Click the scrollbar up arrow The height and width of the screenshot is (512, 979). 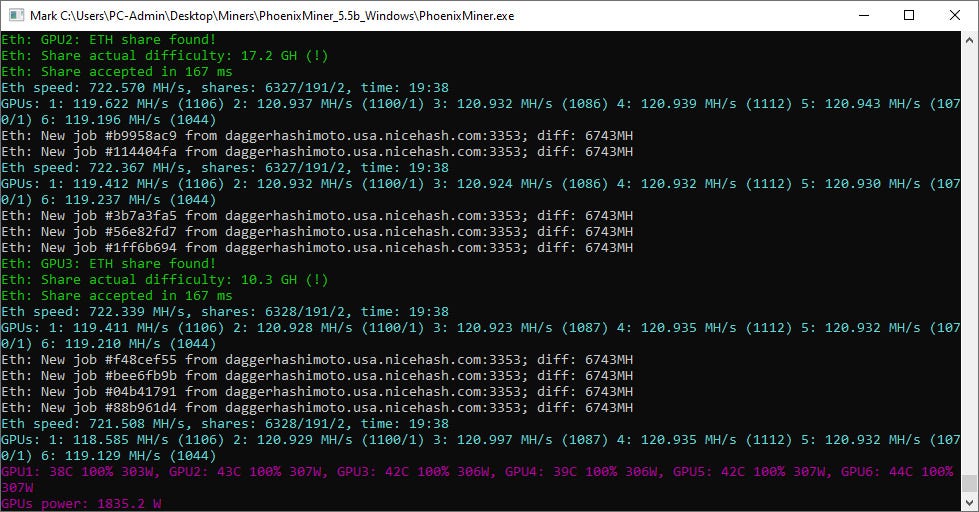(969, 40)
